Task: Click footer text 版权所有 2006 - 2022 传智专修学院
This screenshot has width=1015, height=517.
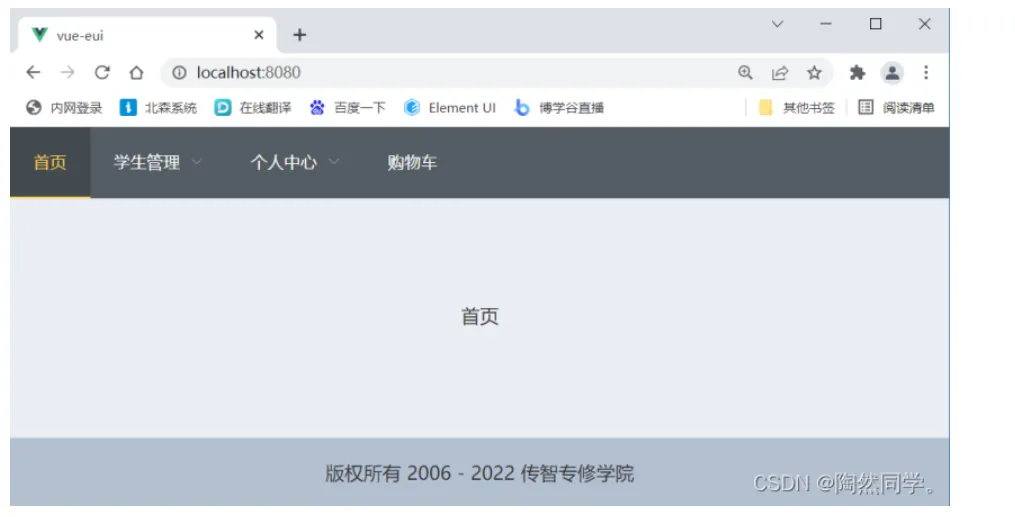Action: coord(480,474)
